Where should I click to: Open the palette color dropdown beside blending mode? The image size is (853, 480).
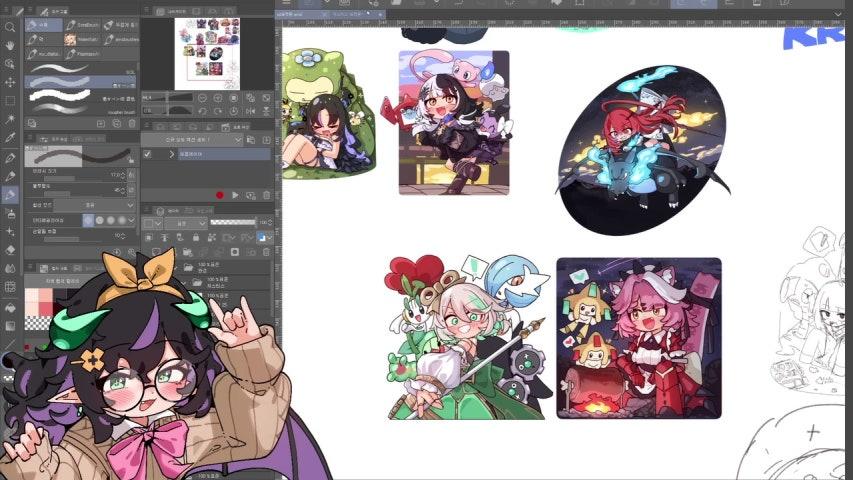coord(152,223)
